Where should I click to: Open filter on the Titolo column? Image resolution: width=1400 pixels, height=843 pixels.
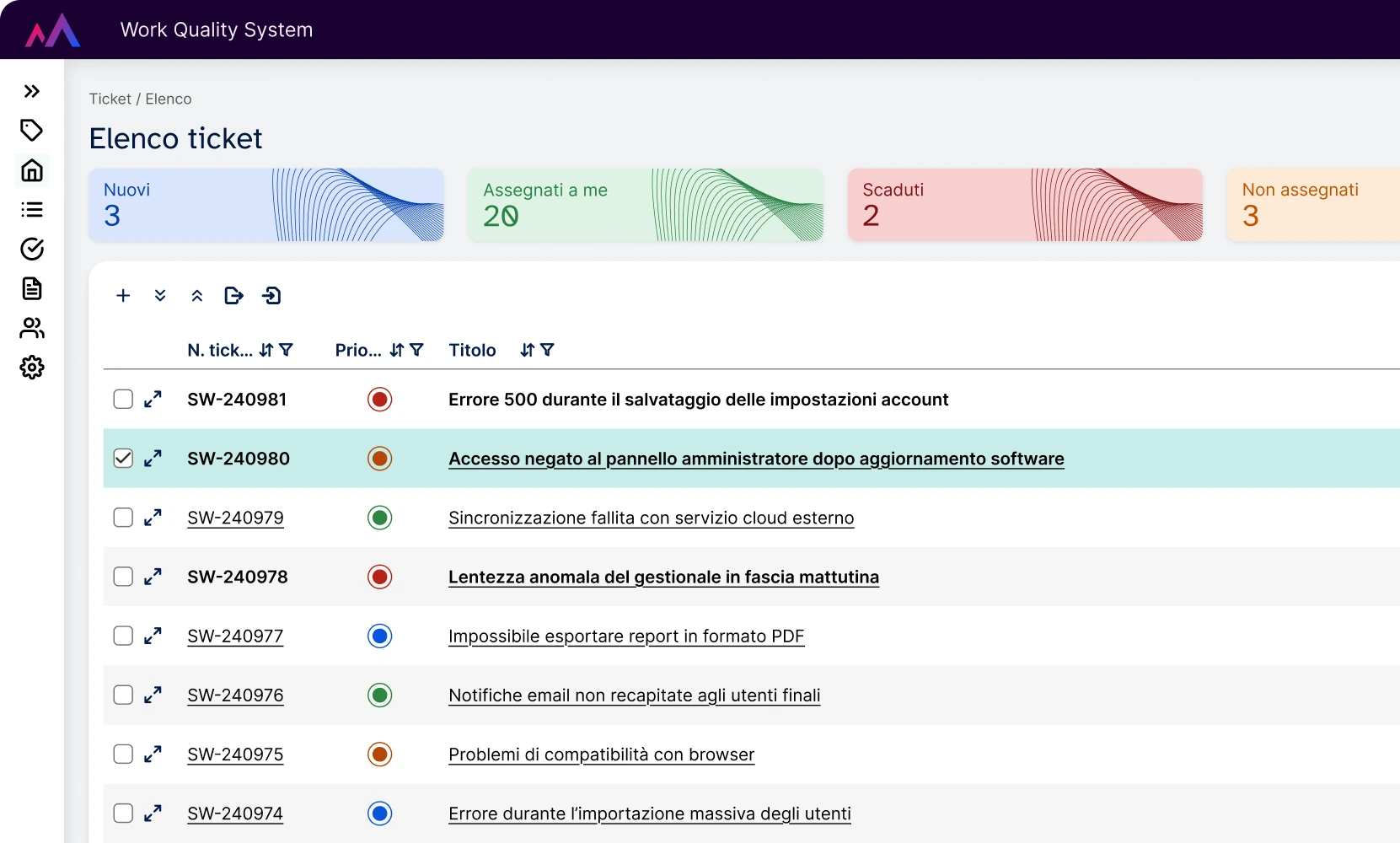(x=547, y=350)
